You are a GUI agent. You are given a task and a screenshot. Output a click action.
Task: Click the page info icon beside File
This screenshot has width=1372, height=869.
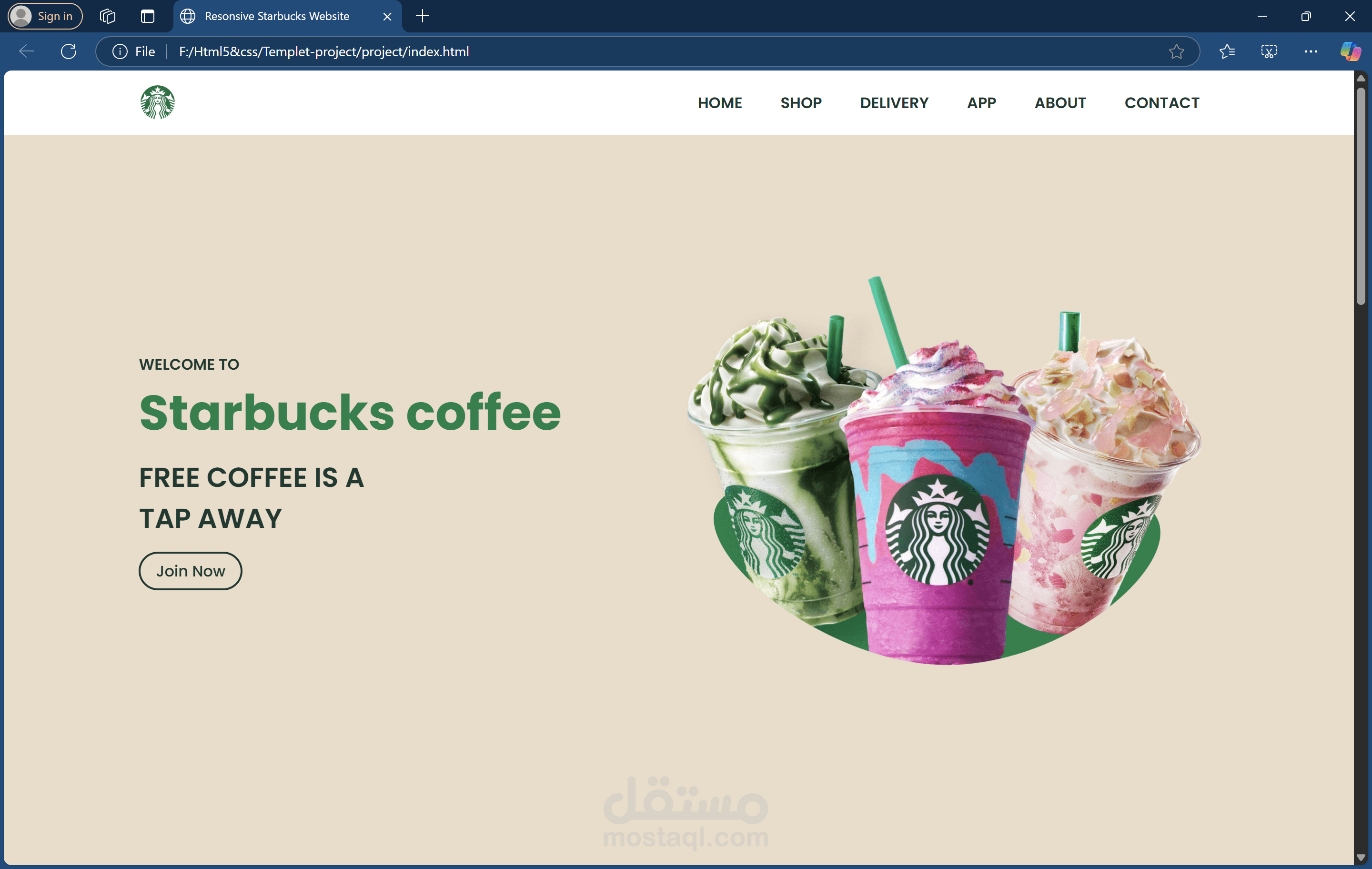pyautogui.click(x=120, y=51)
